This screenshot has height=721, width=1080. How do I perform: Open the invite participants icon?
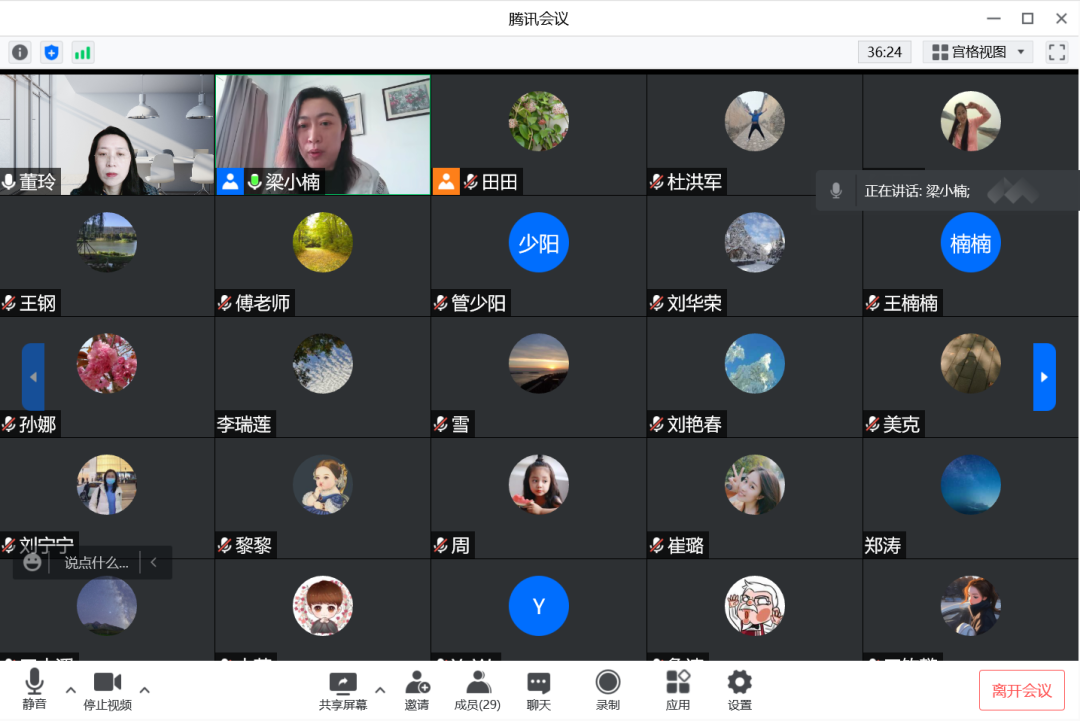coord(417,690)
